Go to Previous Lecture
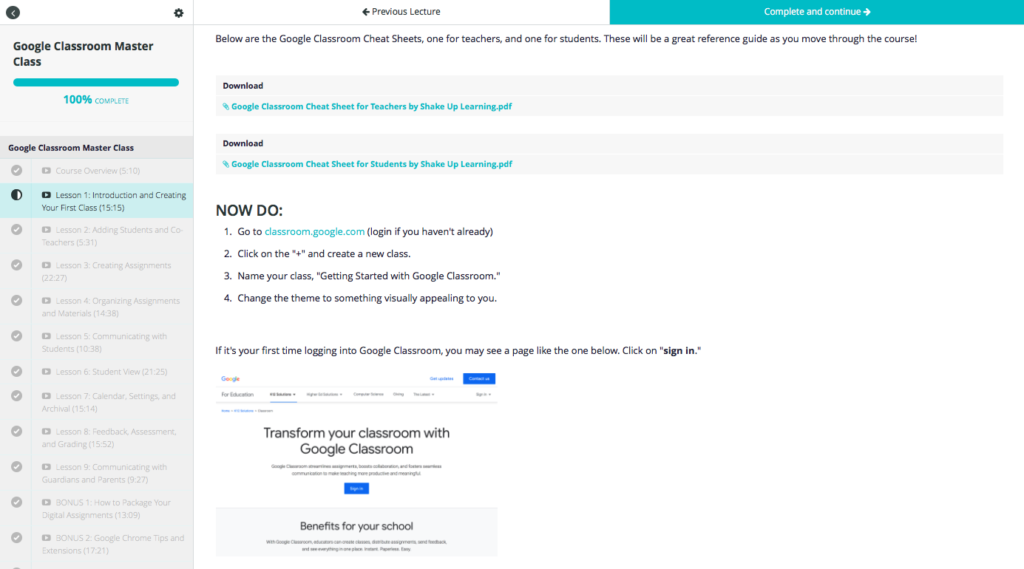Screen dimensions: 1024x569 tap(402, 12)
